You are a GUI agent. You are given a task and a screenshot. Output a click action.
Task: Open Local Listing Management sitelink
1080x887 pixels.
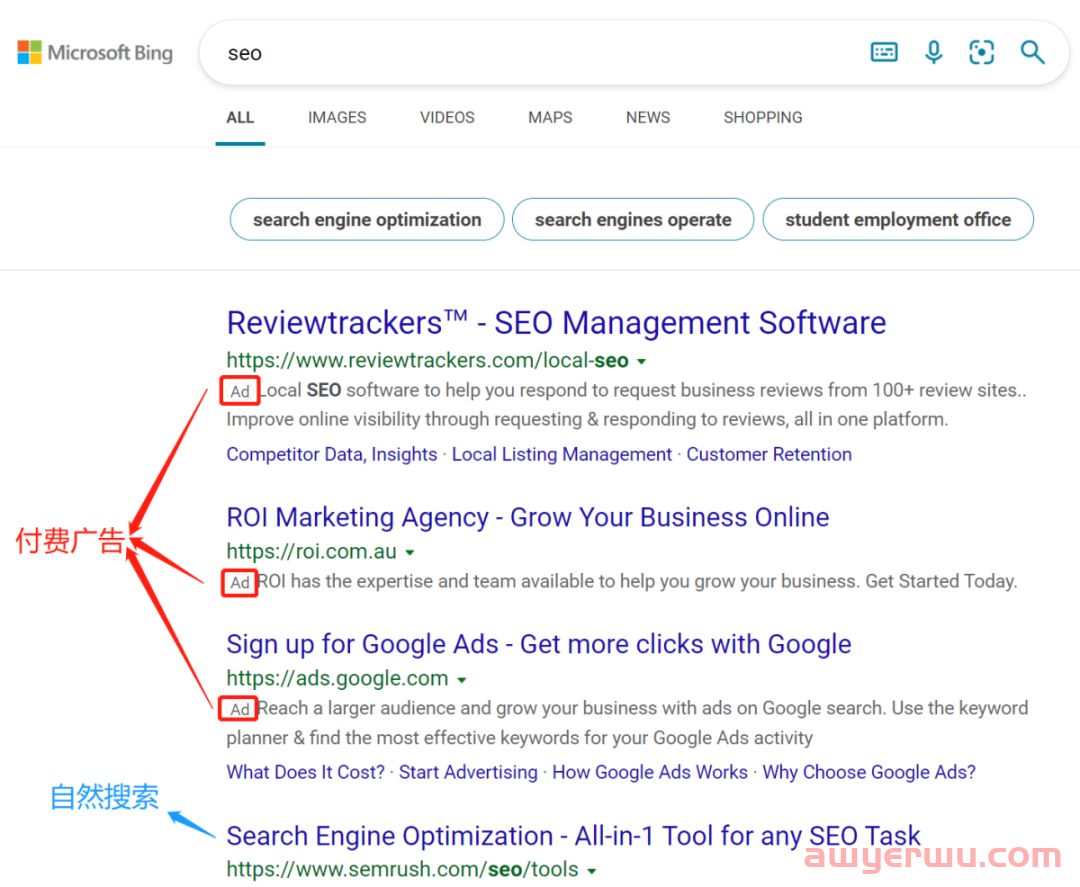561,455
